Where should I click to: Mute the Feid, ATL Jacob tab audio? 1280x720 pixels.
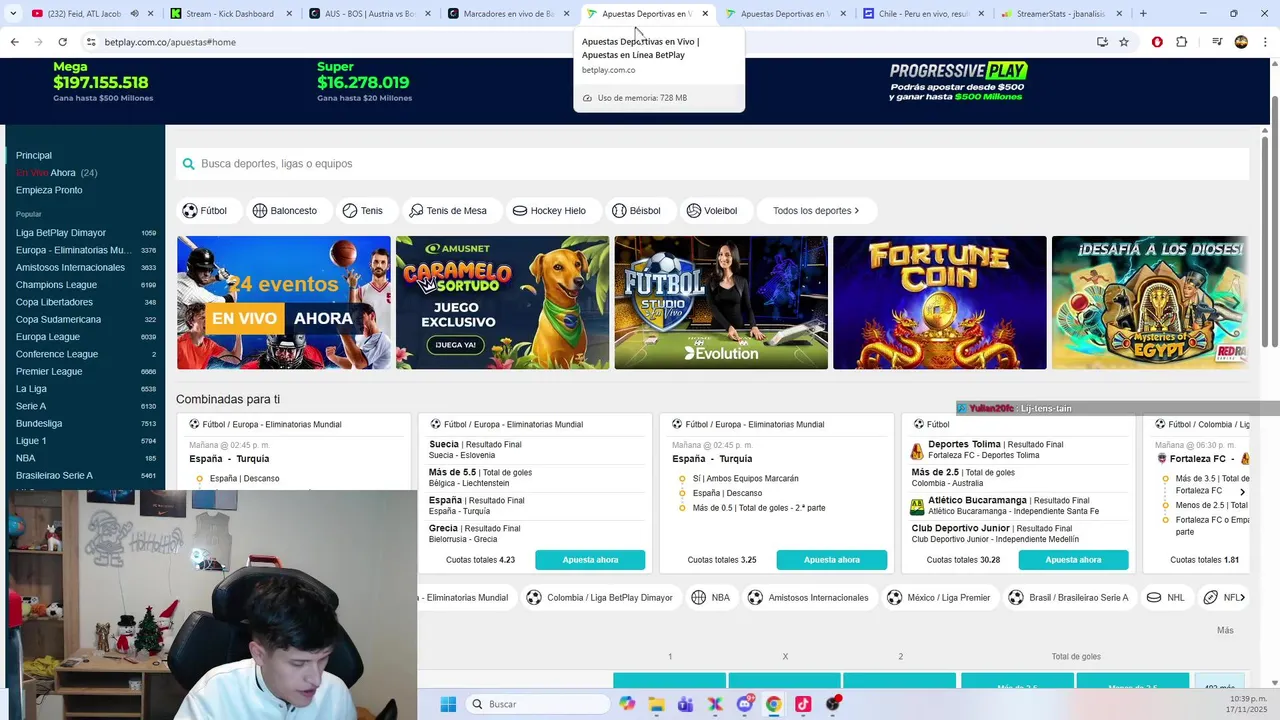[x=134, y=14]
